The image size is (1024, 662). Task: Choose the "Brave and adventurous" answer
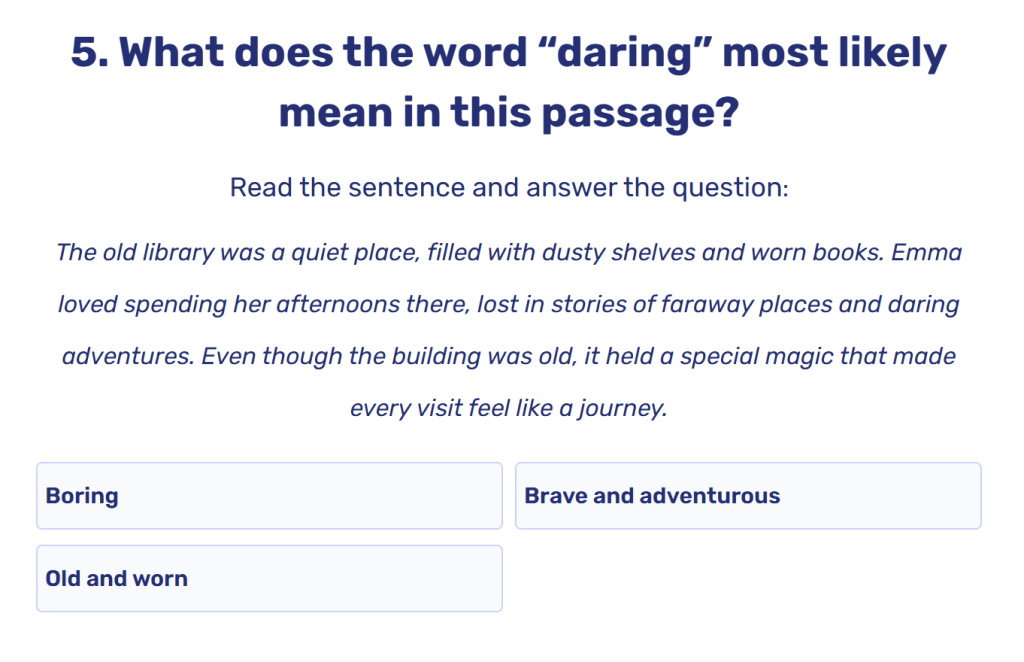pos(748,496)
